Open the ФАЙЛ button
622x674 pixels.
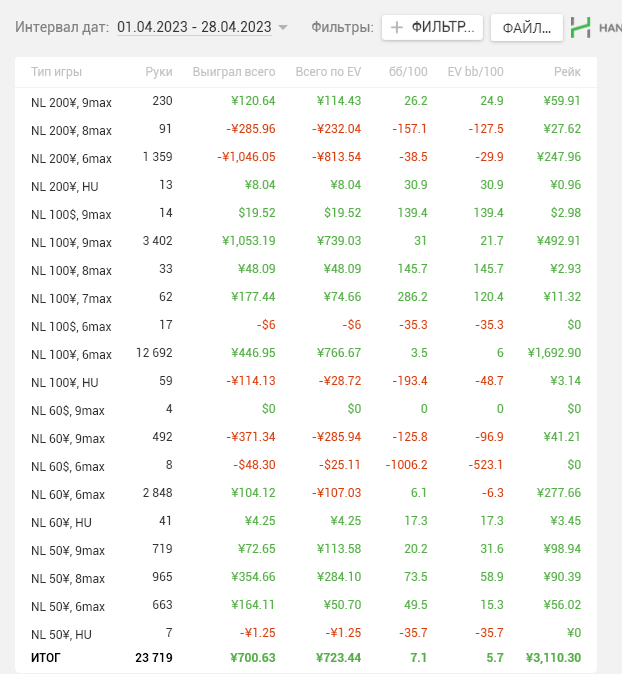527,28
